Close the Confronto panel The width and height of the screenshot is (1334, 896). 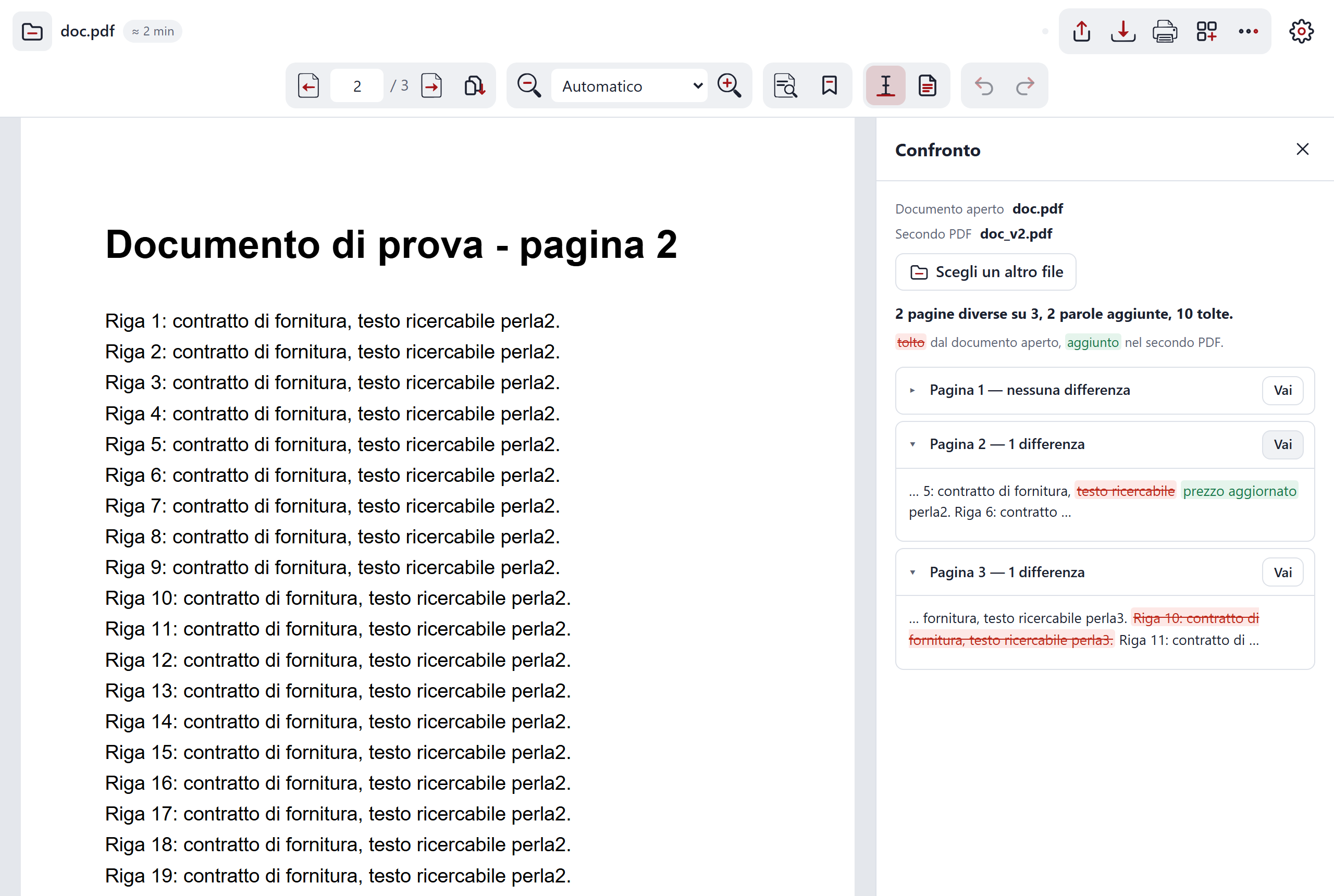(x=1303, y=149)
